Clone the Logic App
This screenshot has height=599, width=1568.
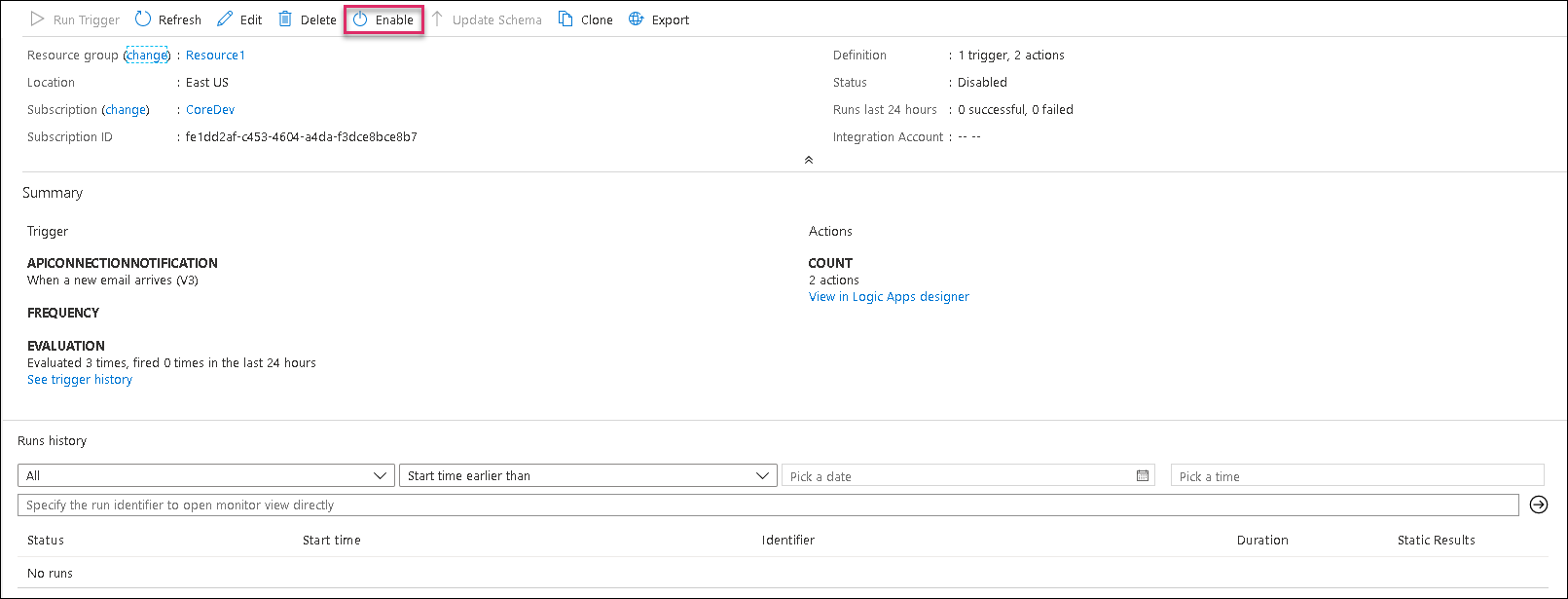click(x=565, y=19)
